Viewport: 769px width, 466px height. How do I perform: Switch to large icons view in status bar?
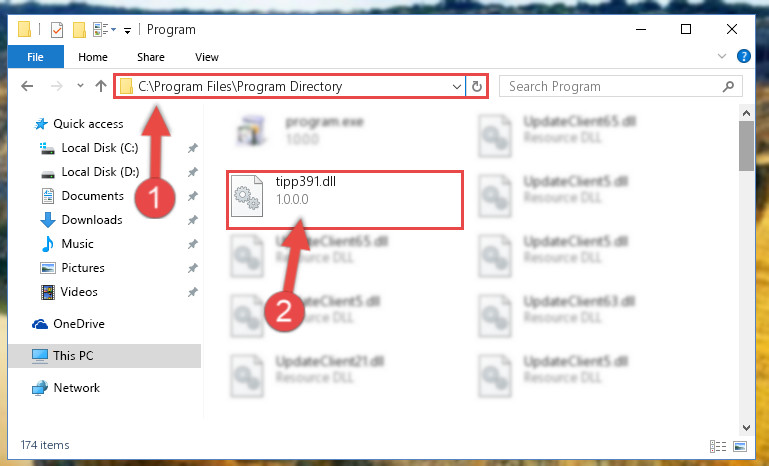pyautogui.click(x=740, y=446)
